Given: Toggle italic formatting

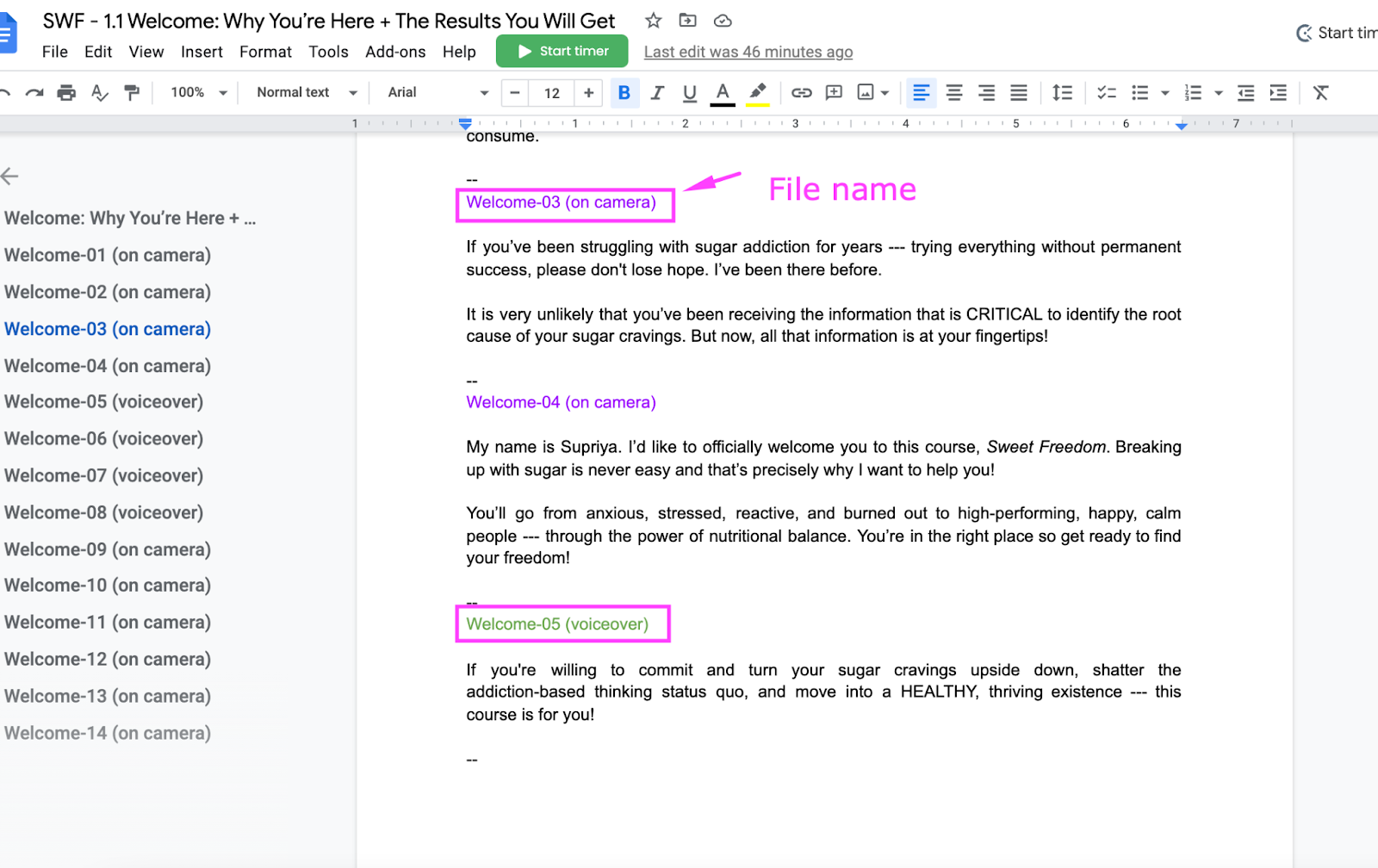Looking at the screenshot, I should (657, 93).
